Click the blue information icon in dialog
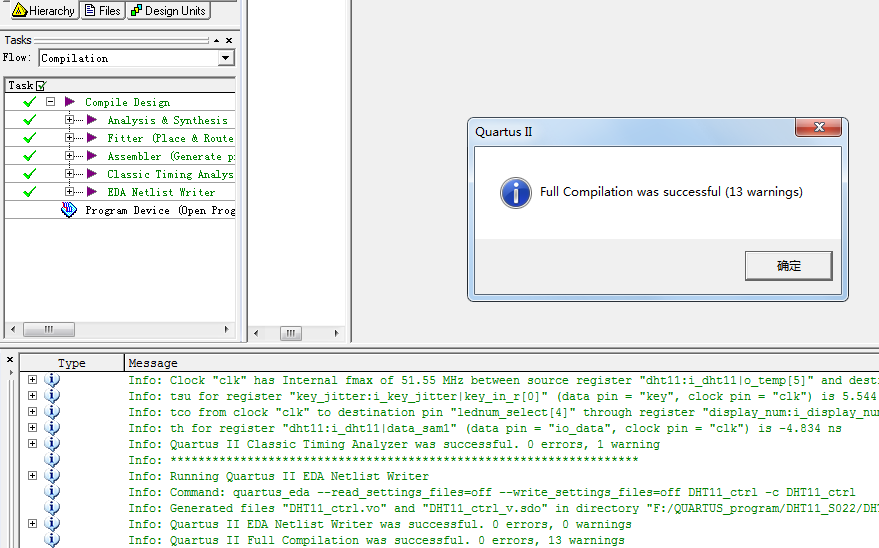This screenshot has height=548, width=879. click(x=516, y=193)
